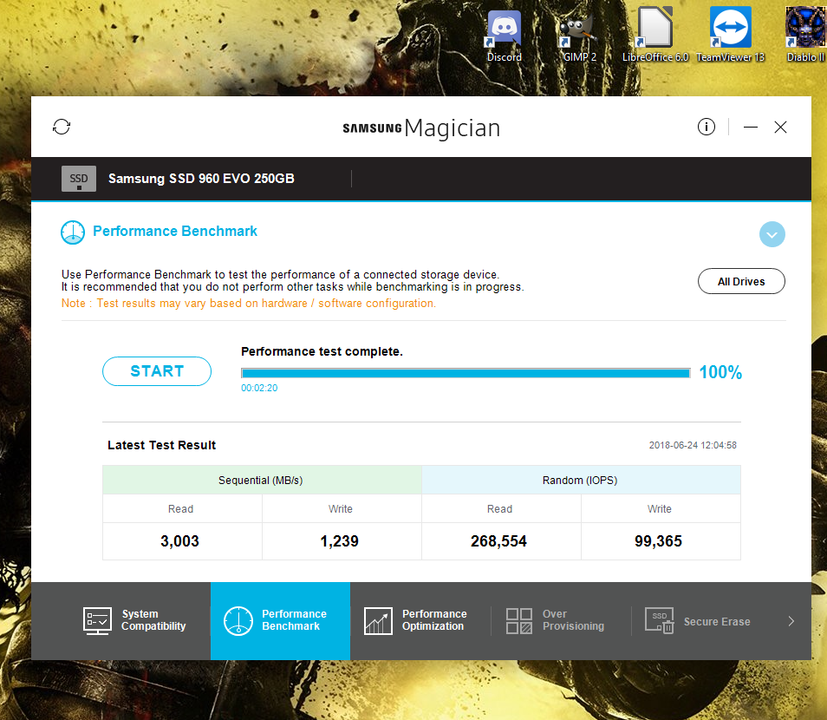Select sequential read value 3,003

coord(180,541)
